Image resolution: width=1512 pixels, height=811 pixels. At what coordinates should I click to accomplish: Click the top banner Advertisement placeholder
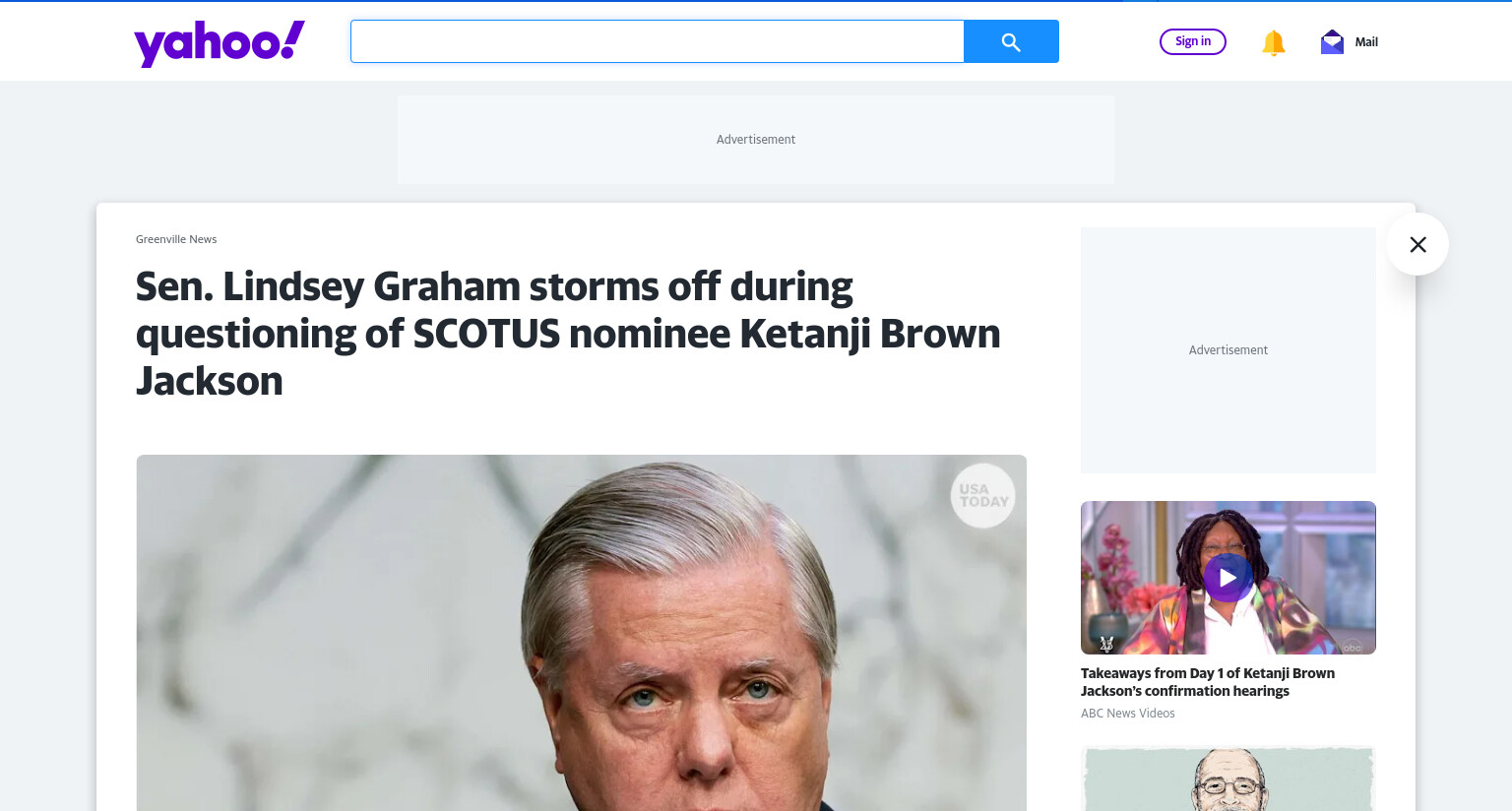click(756, 140)
